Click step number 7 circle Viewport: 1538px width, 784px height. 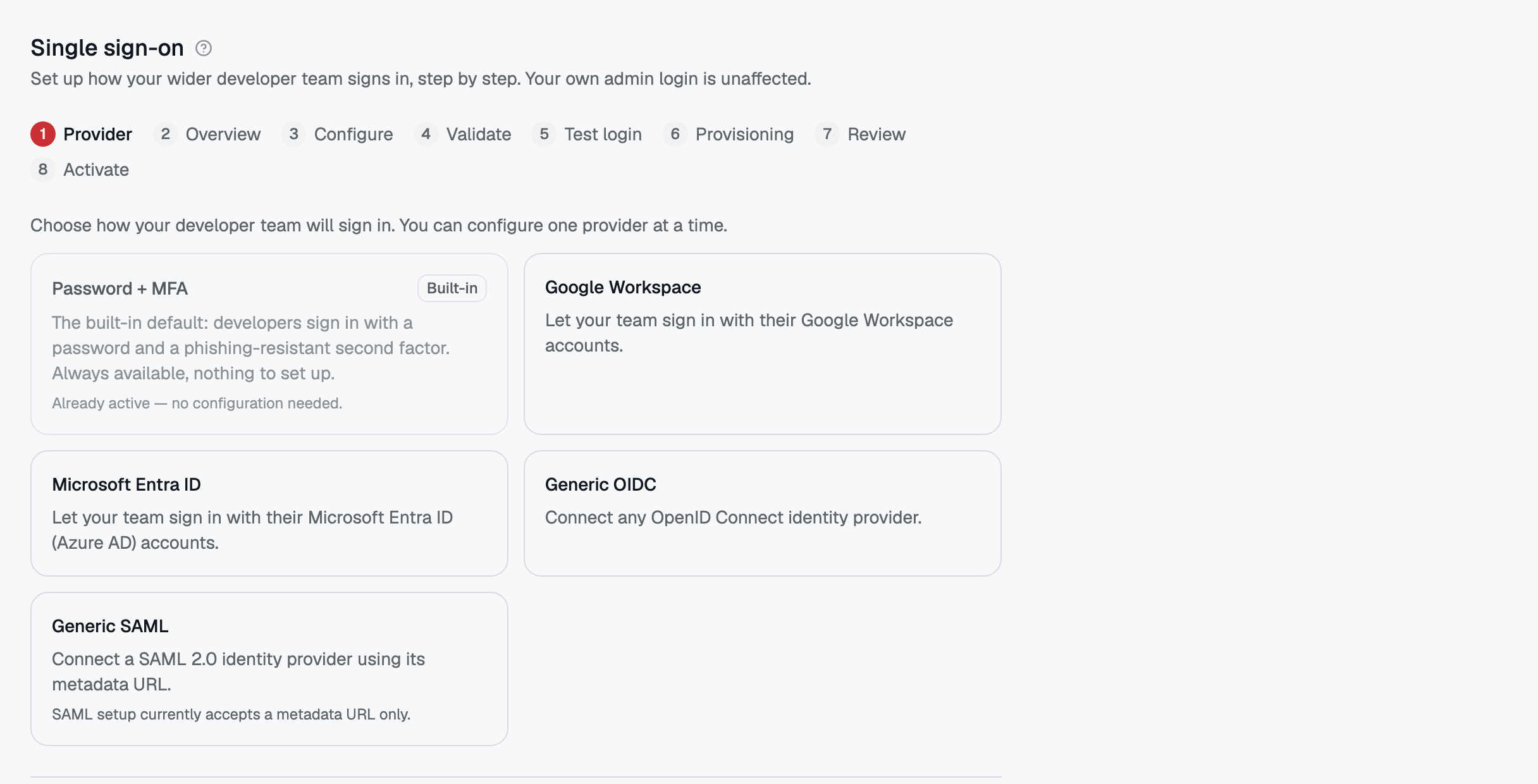[827, 134]
